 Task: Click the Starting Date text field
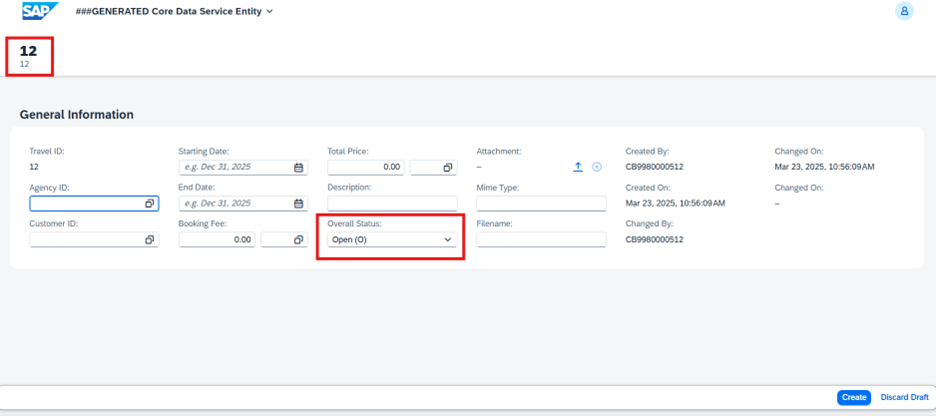(x=234, y=168)
